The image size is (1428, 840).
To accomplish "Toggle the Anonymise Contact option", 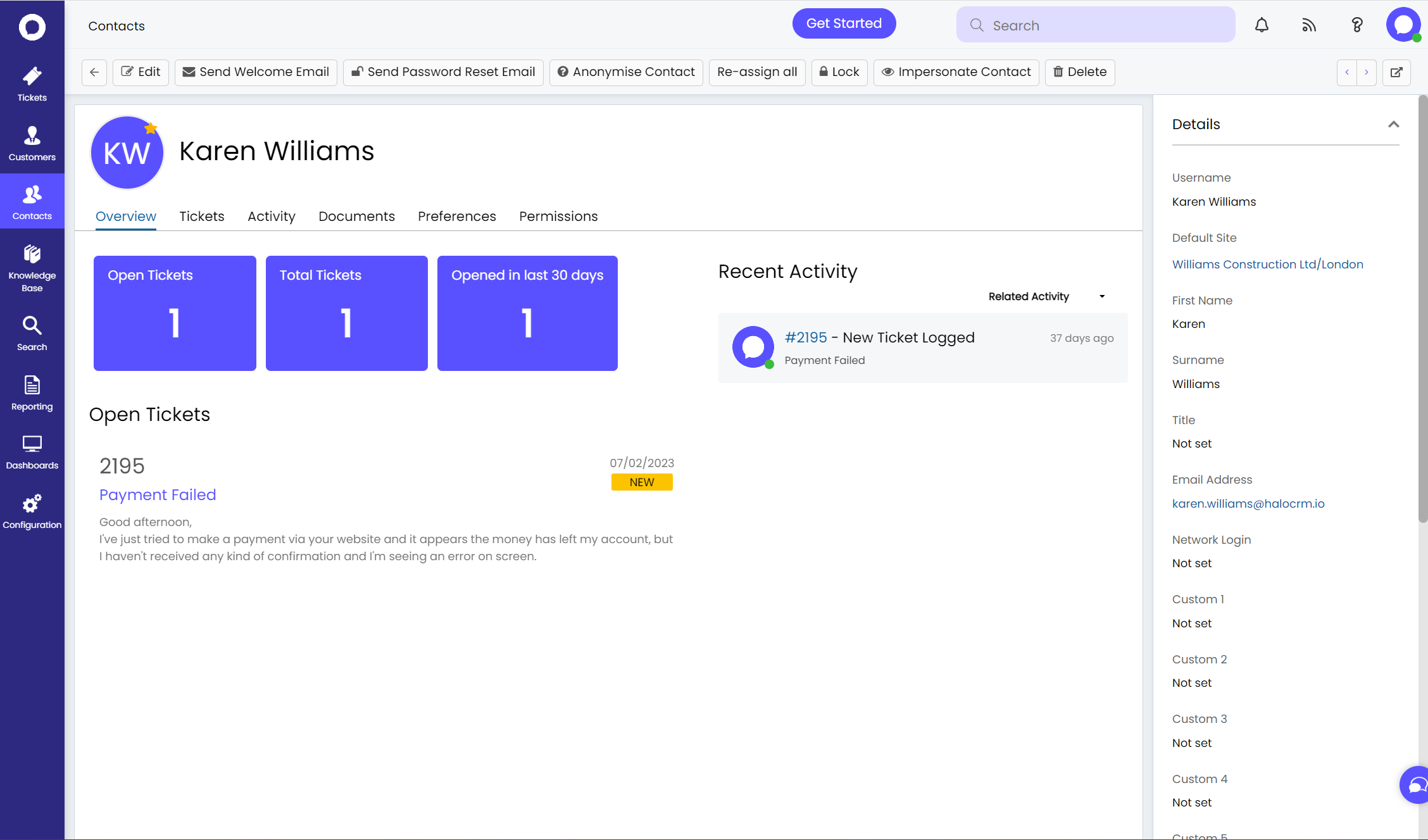I will pyautogui.click(x=625, y=71).
